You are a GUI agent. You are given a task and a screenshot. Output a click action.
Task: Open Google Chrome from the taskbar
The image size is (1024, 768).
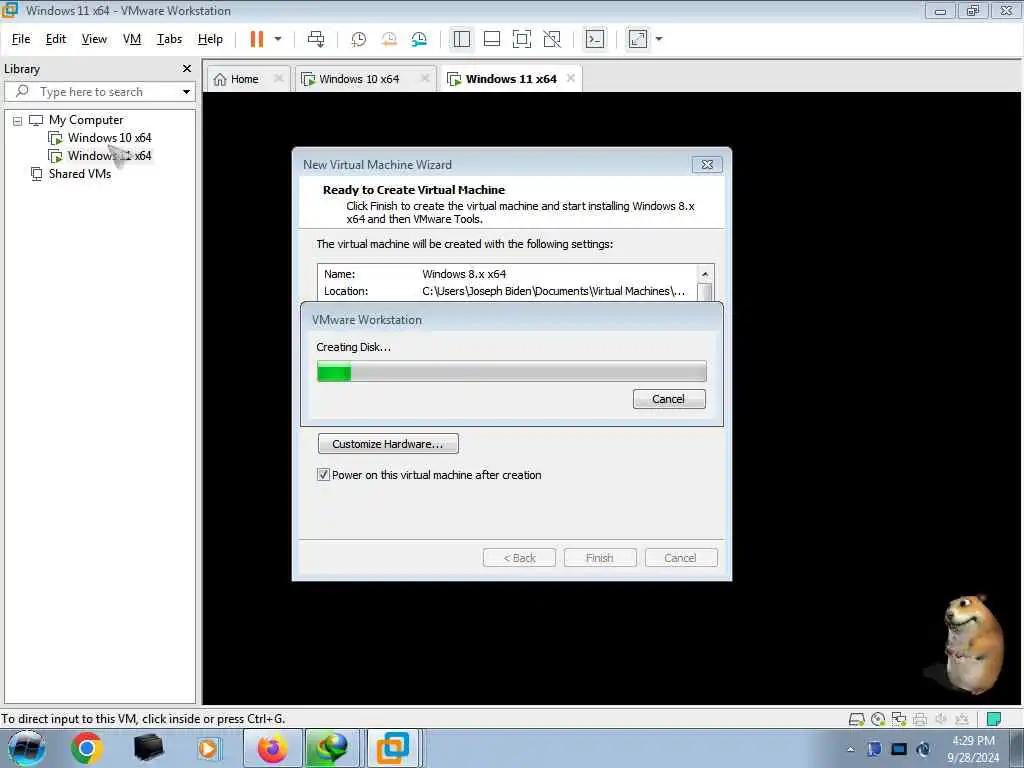click(87, 748)
